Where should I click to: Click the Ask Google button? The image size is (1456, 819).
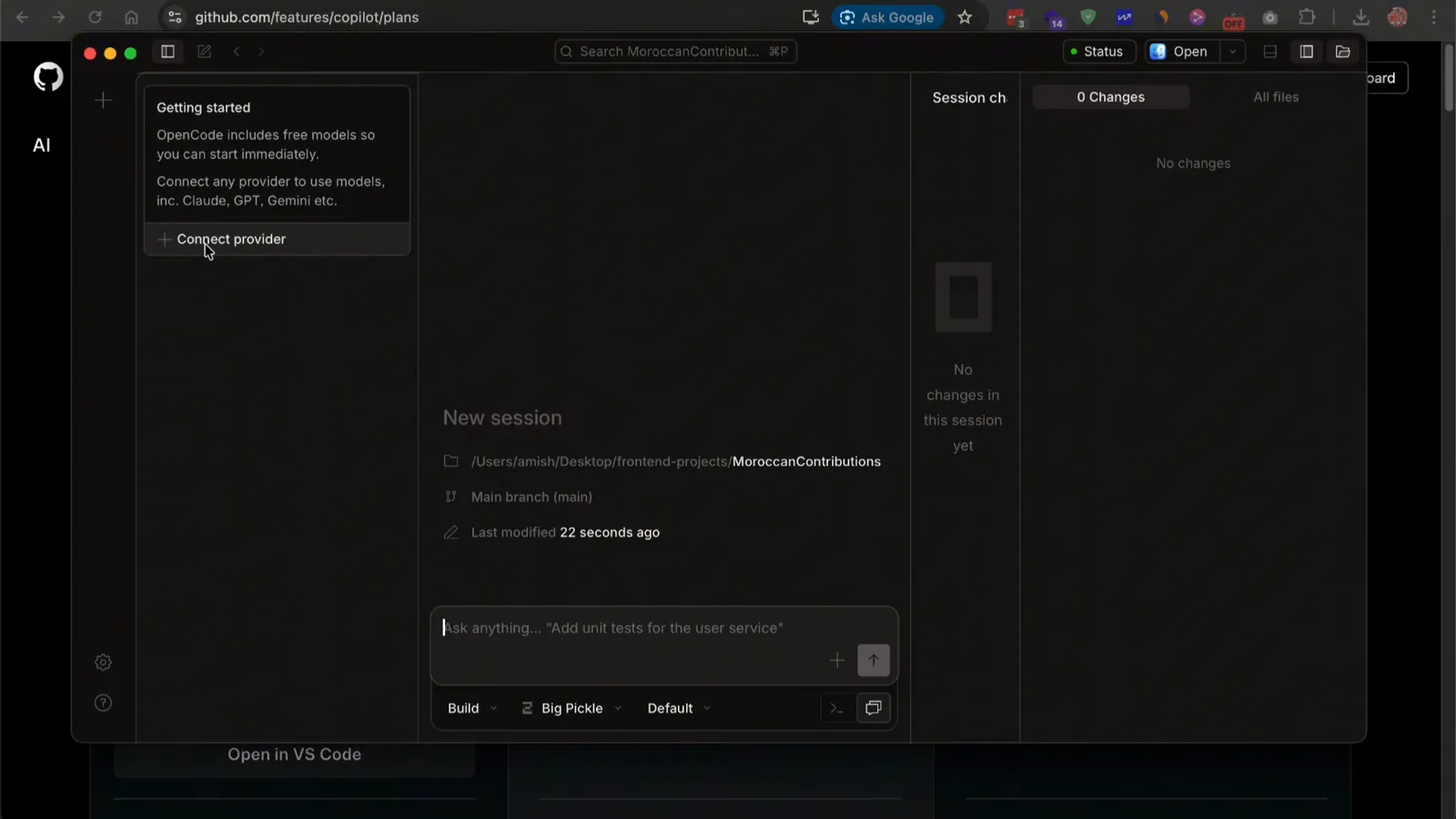pyautogui.click(x=887, y=17)
